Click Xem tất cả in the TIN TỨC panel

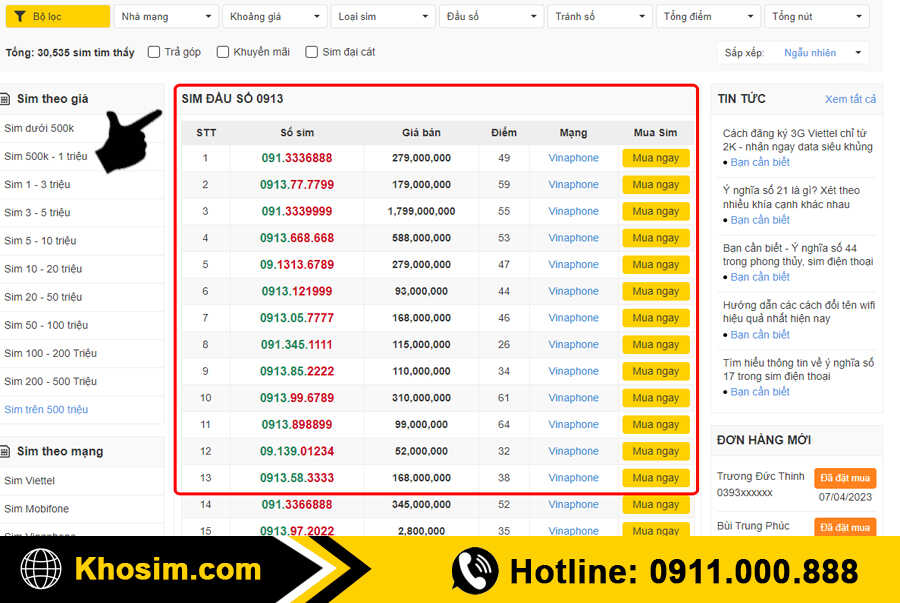pyautogui.click(x=850, y=99)
